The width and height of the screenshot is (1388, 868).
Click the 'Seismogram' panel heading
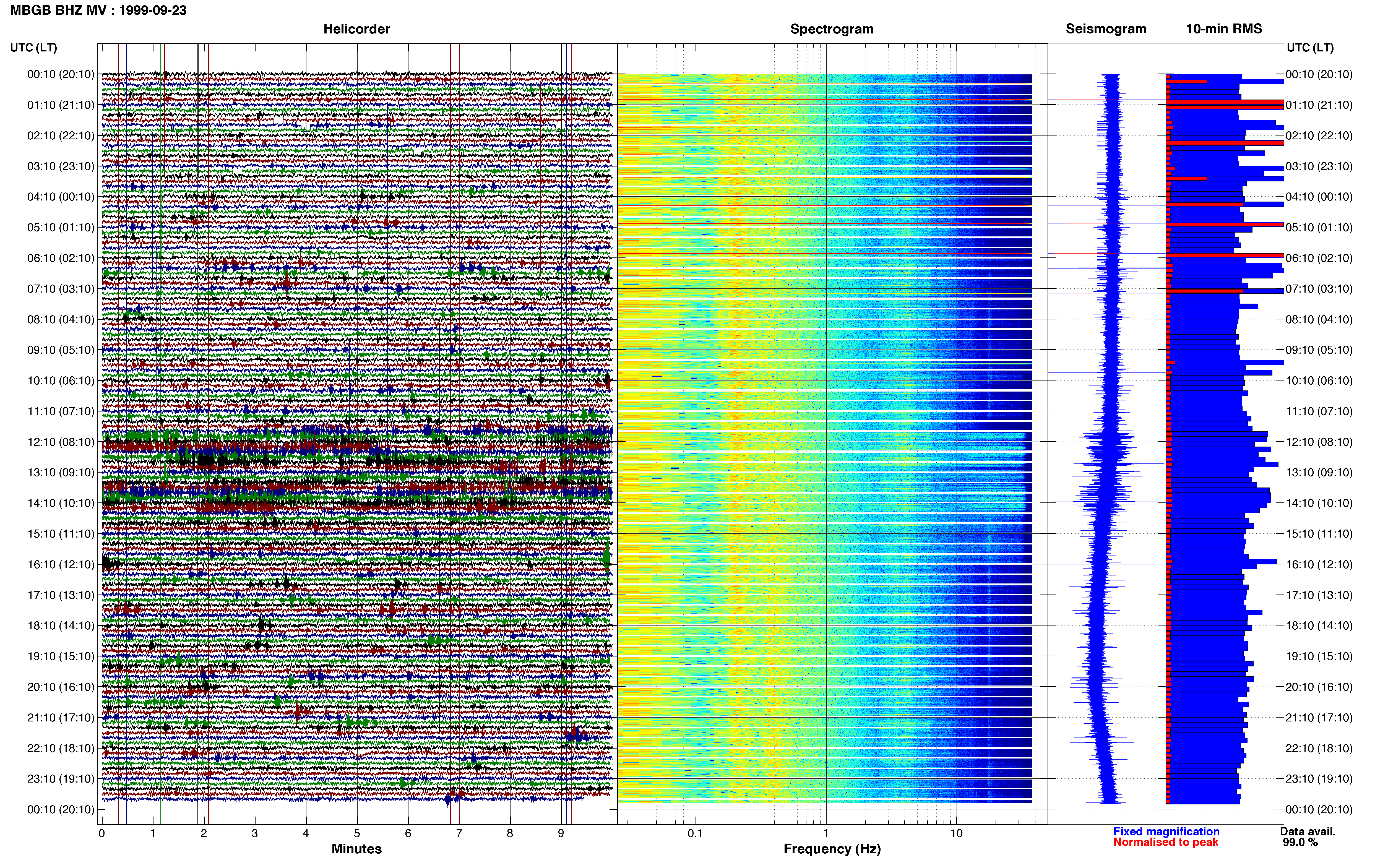[x=1106, y=29]
